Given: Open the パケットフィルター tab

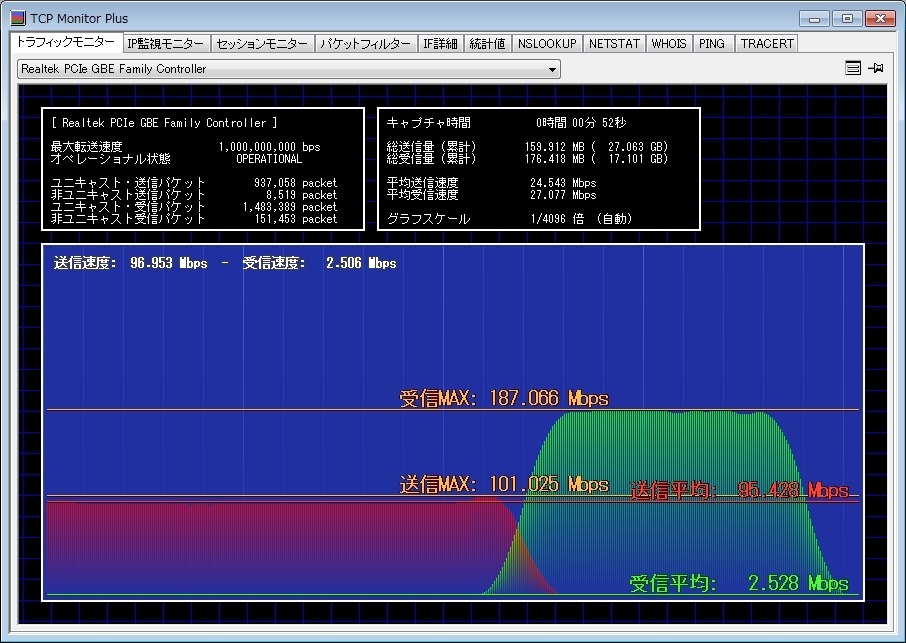Looking at the screenshot, I should point(365,44).
